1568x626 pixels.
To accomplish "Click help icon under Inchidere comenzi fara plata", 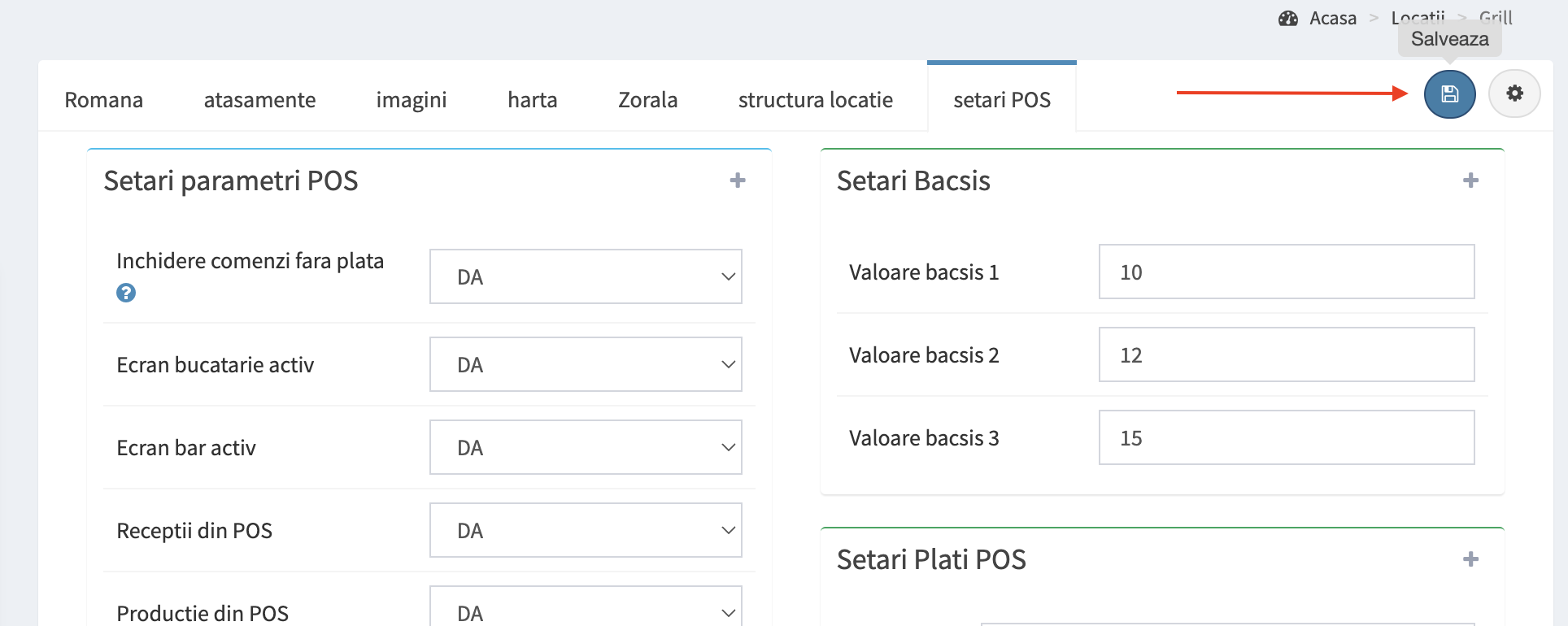I will tap(126, 293).
